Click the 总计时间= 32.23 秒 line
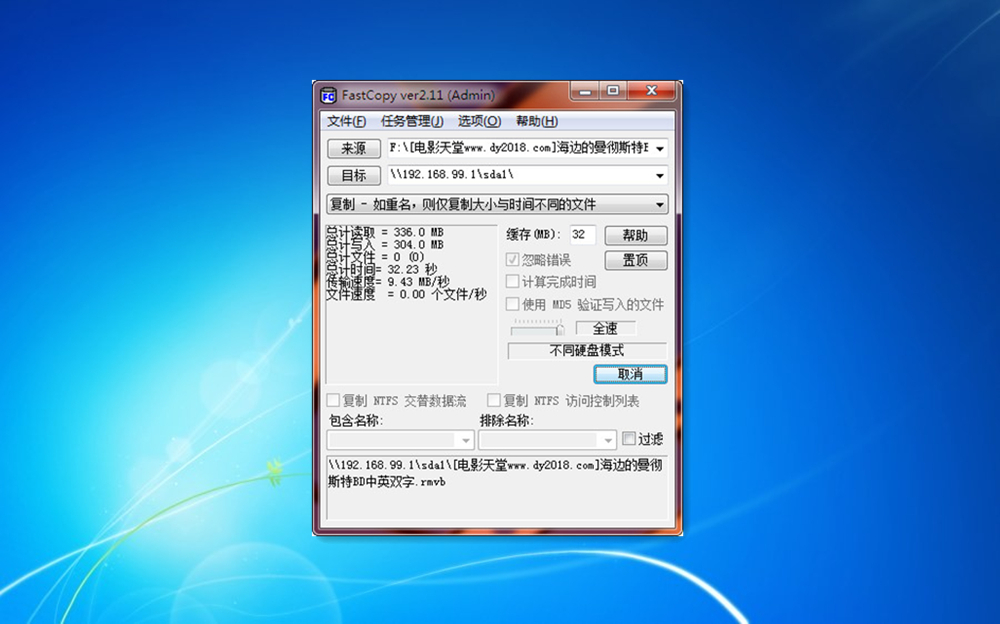Screen dimensions: 1000x624 click(381, 269)
